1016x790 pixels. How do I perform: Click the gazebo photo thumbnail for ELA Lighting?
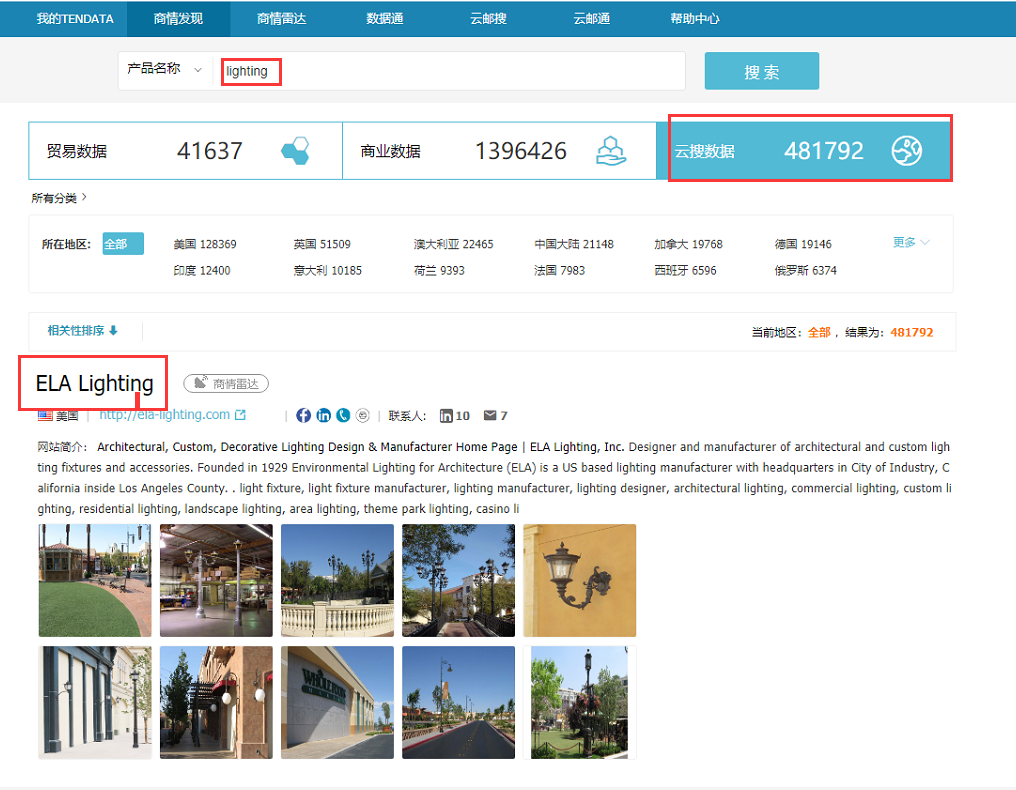click(x=95, y=580)
